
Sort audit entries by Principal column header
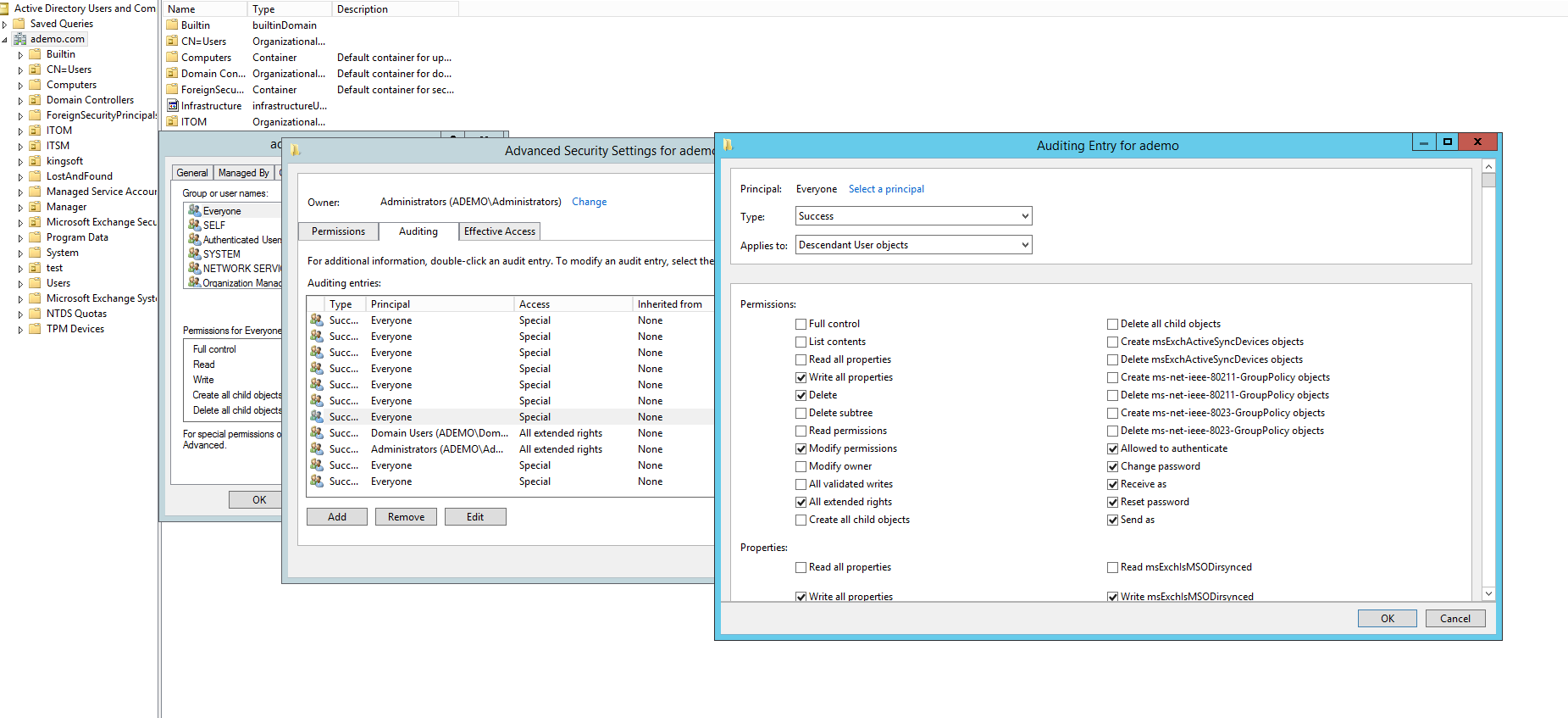439,304
